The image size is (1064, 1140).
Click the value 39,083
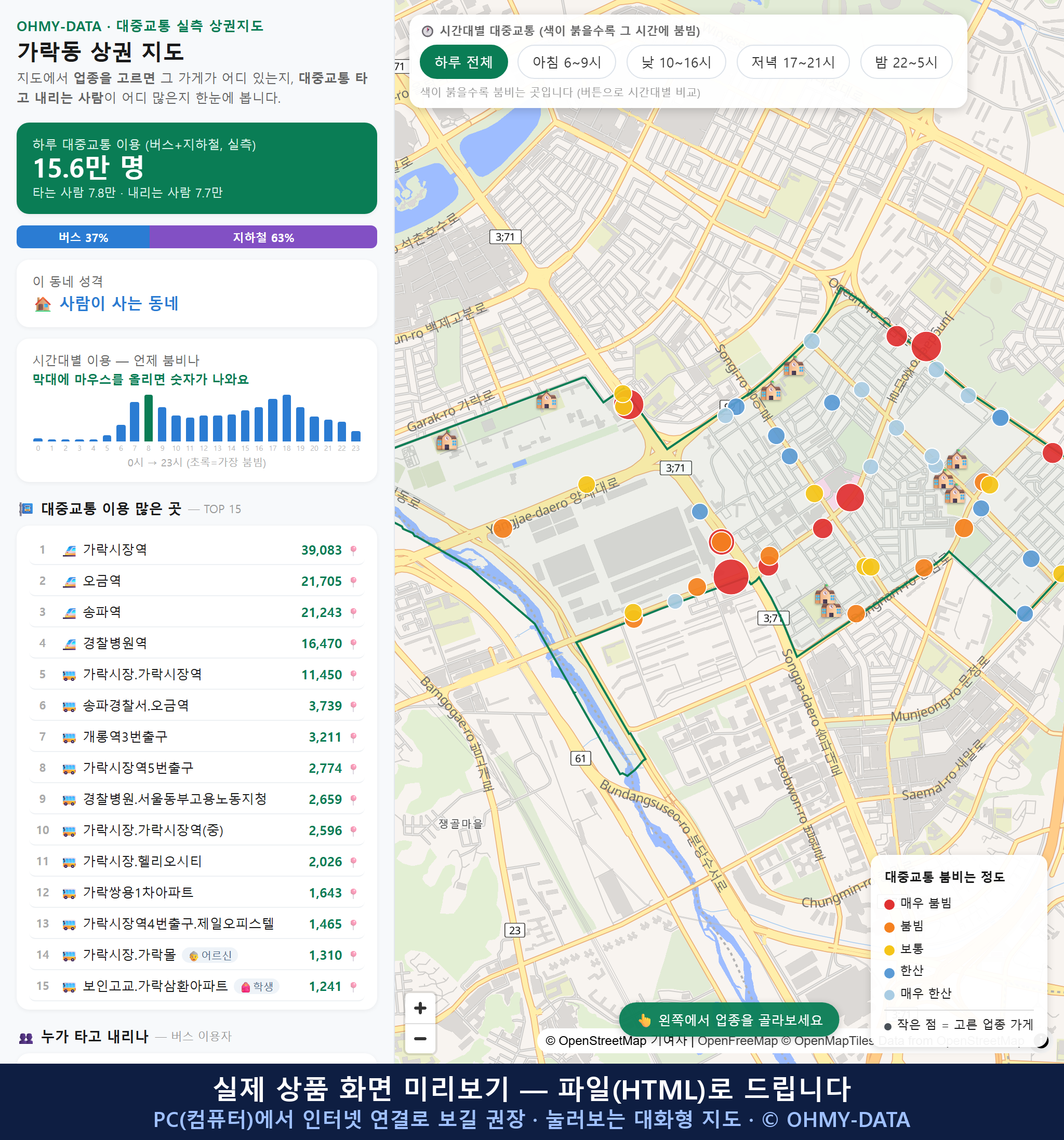(321, 550)
